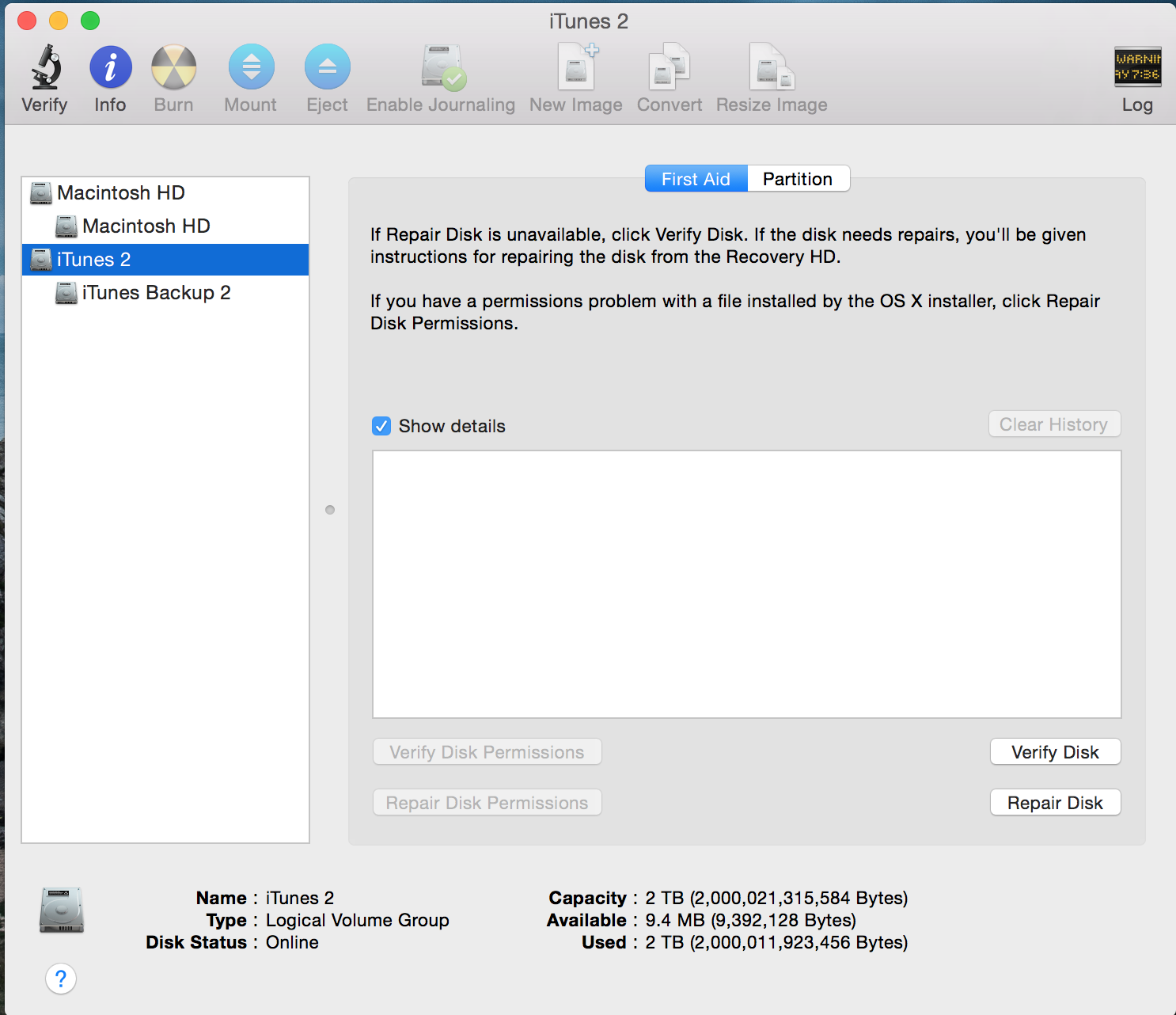
Task: Click the Used value 2 TB text
Action: pos(776,942)
